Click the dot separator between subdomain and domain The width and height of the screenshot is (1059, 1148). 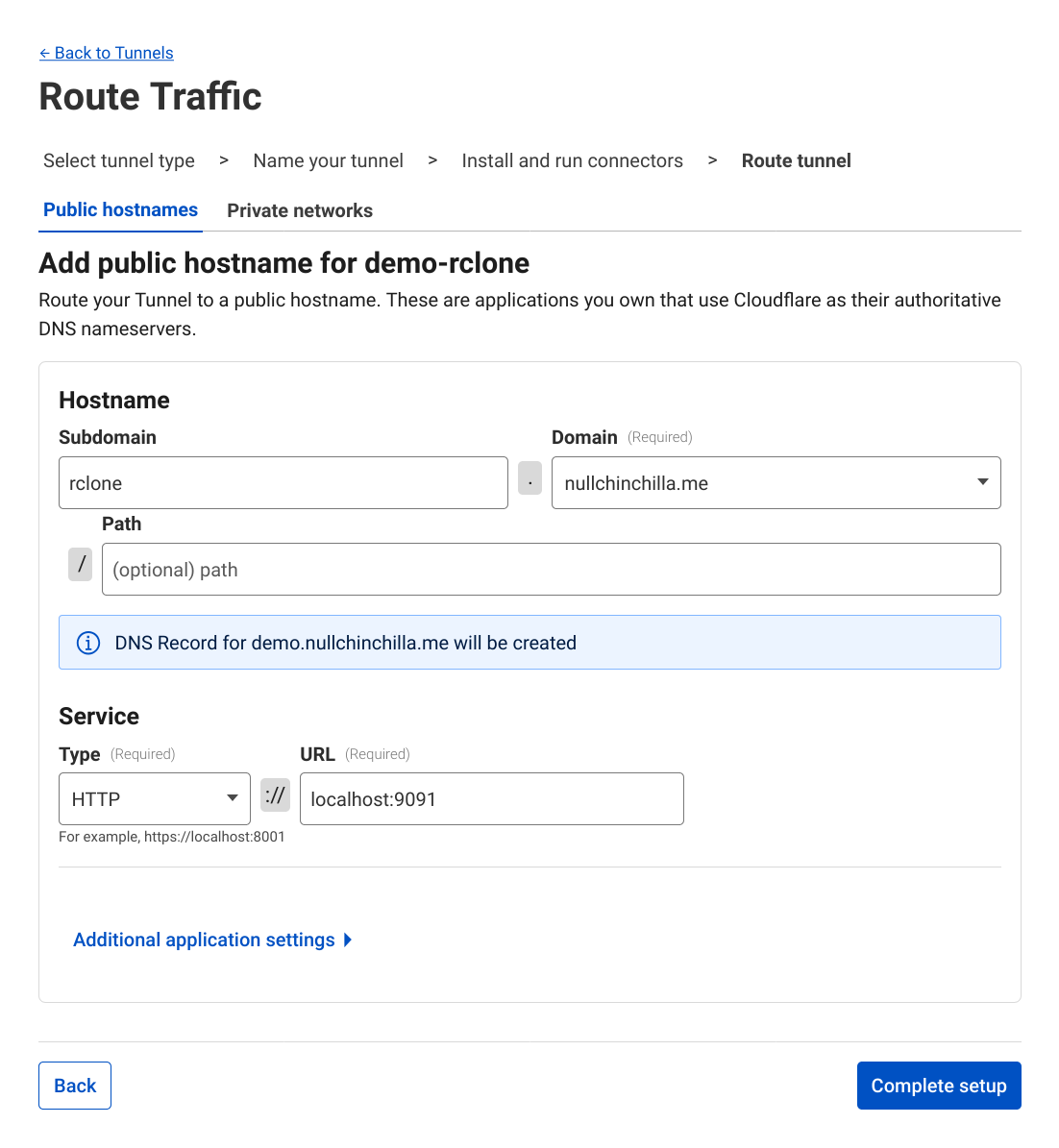(530, 478)
